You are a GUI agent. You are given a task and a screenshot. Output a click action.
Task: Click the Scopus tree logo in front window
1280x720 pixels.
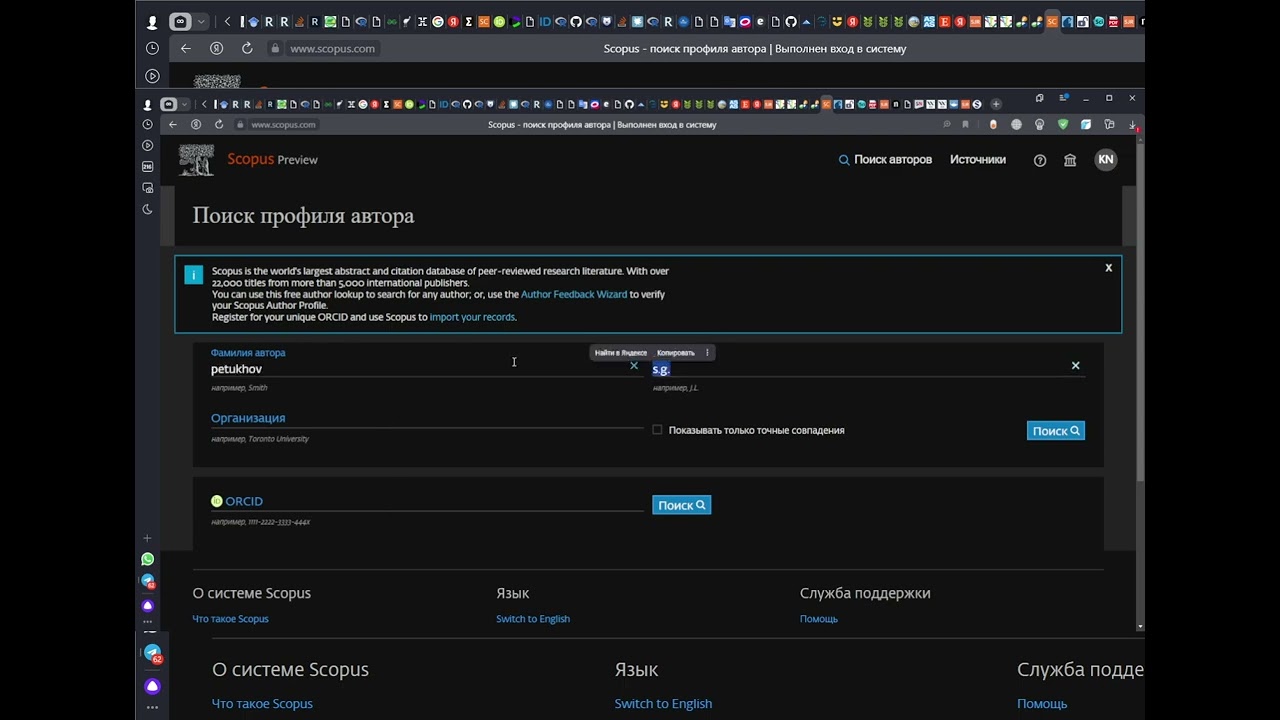[x=196, y=160]
